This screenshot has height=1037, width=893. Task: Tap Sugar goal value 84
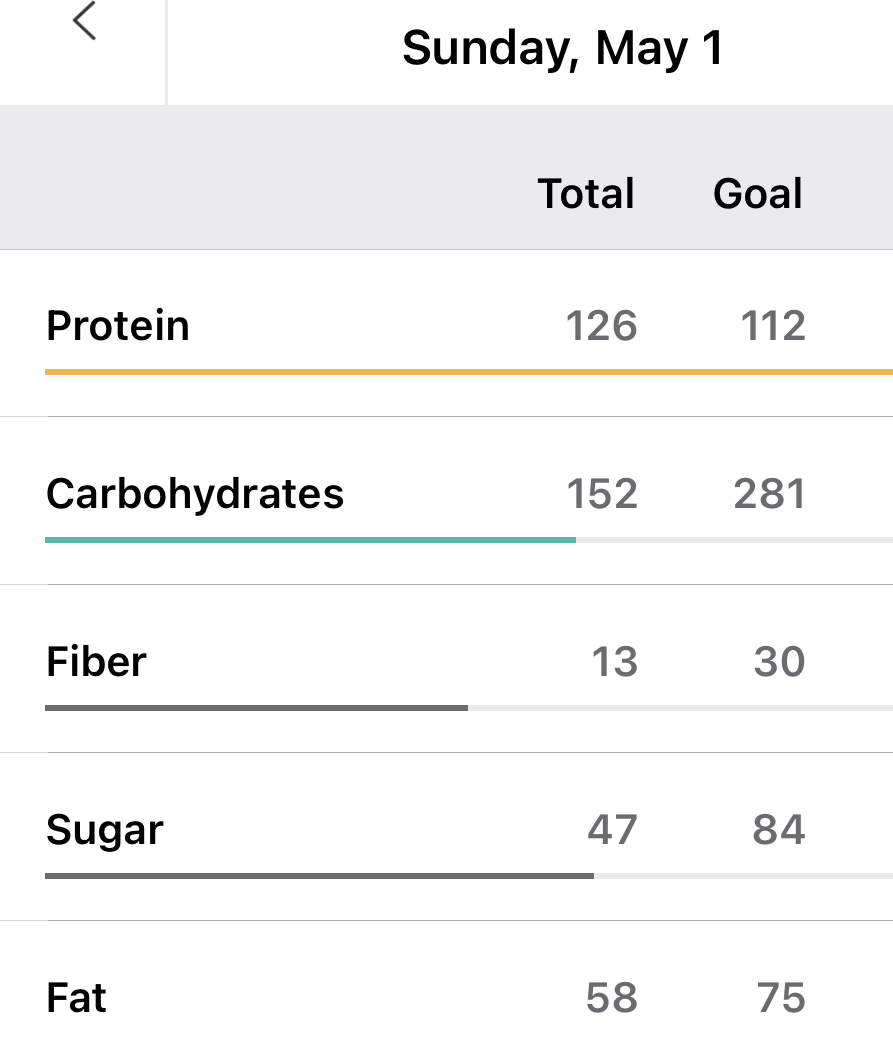click(779, 830)
